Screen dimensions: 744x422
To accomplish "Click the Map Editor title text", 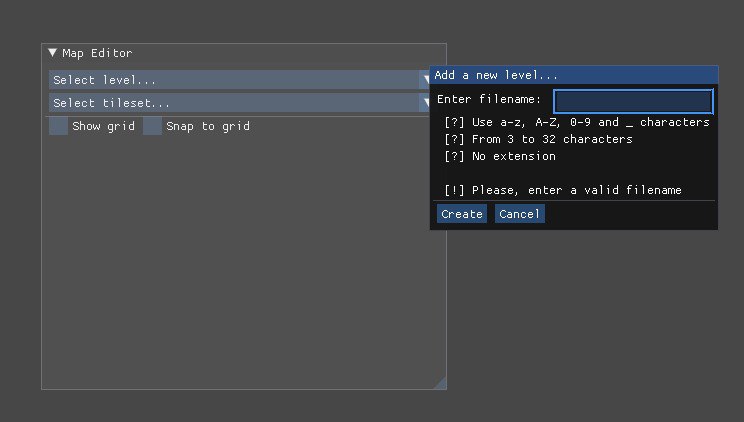I will 97,53.
